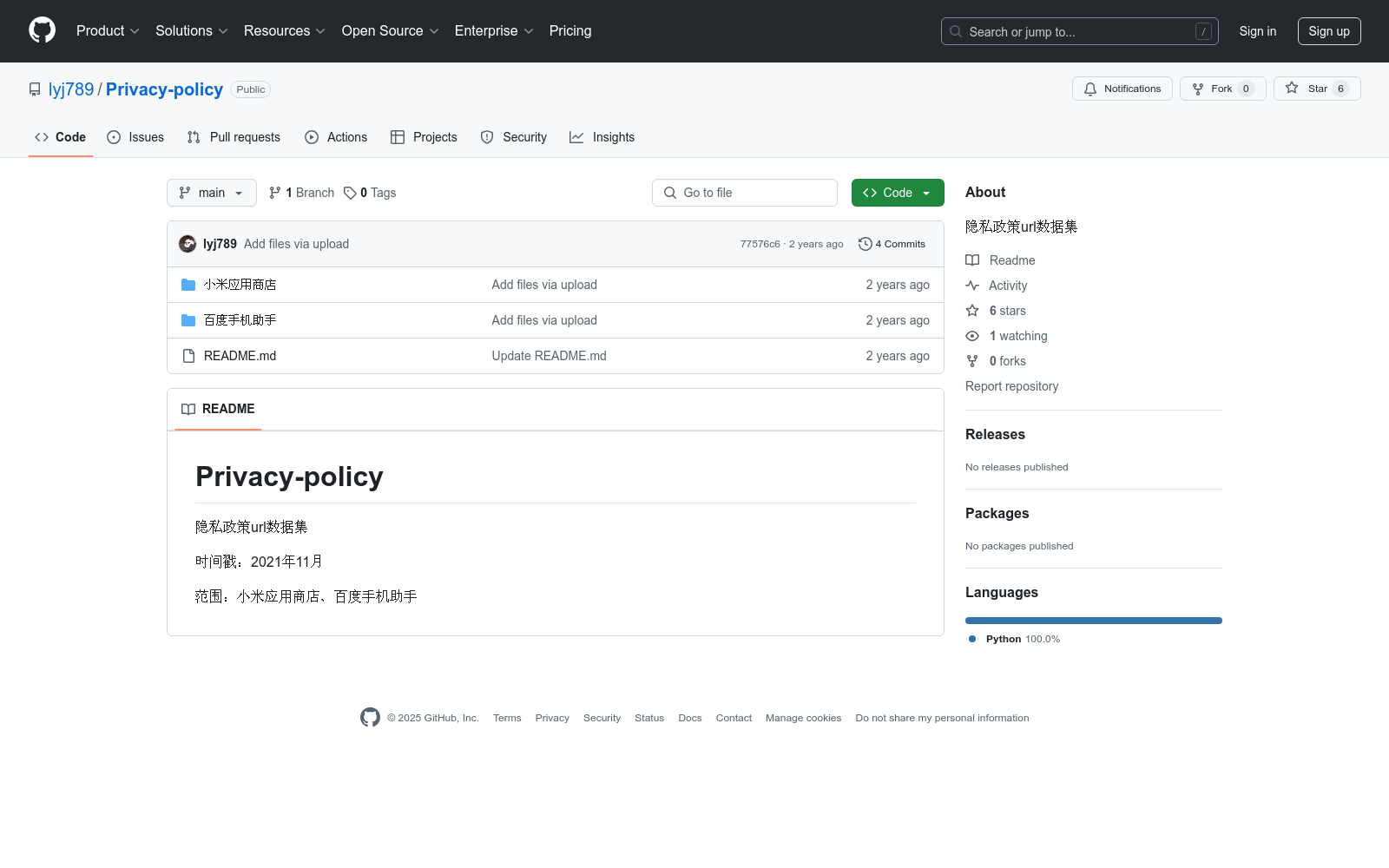Click the pulse icon beside Activity

pyautogui.click(x=972, y=286)
